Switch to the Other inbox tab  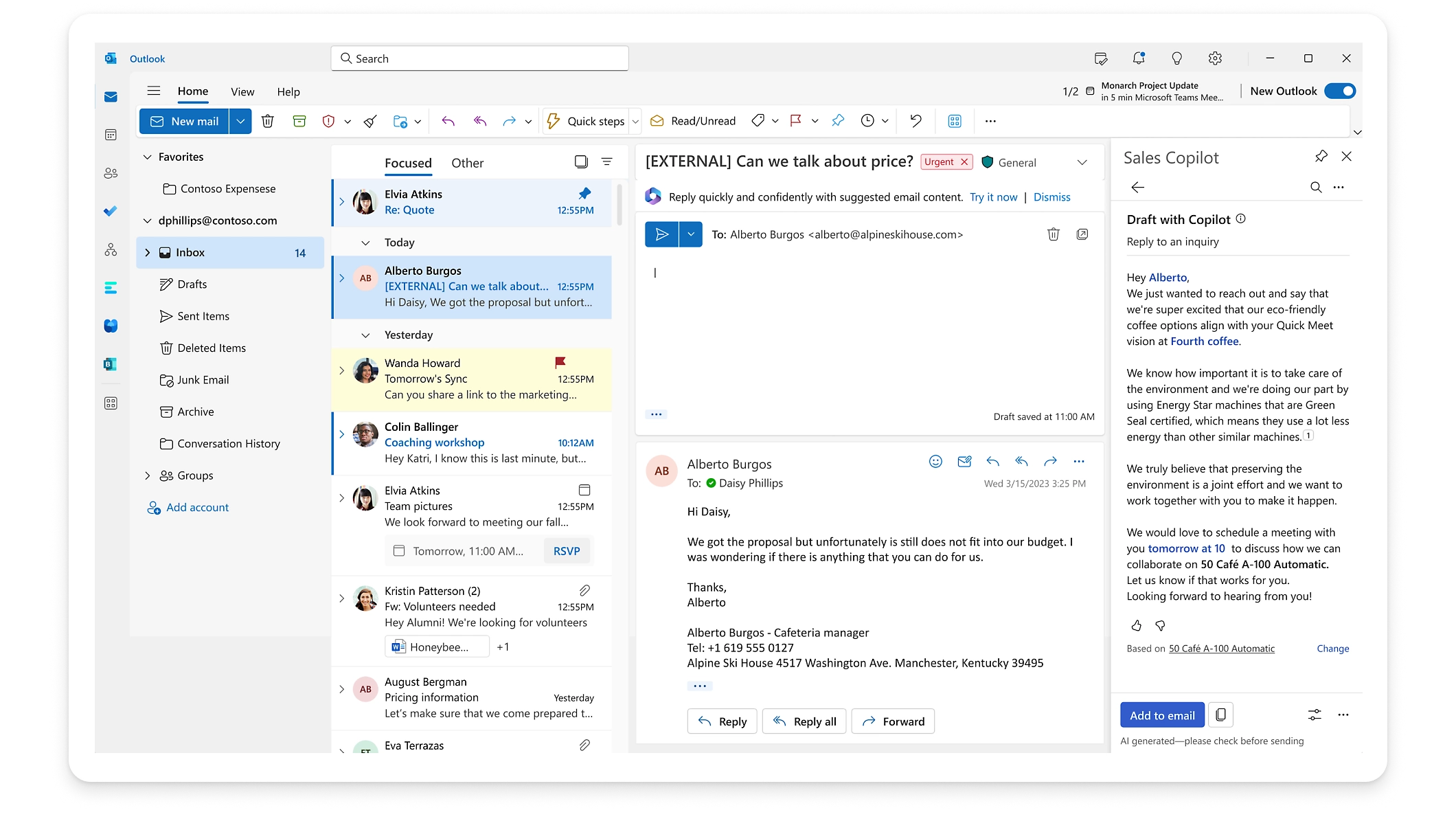coord(467,163)
